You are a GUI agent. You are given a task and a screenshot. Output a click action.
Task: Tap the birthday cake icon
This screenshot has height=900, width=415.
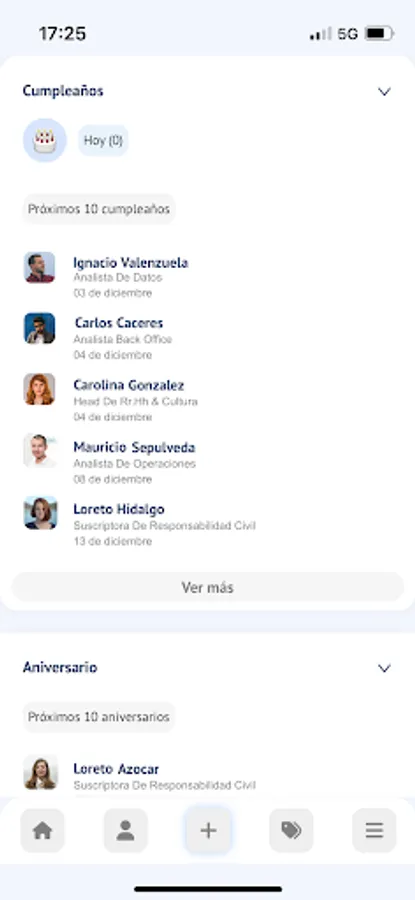click(x=45, y=141)
